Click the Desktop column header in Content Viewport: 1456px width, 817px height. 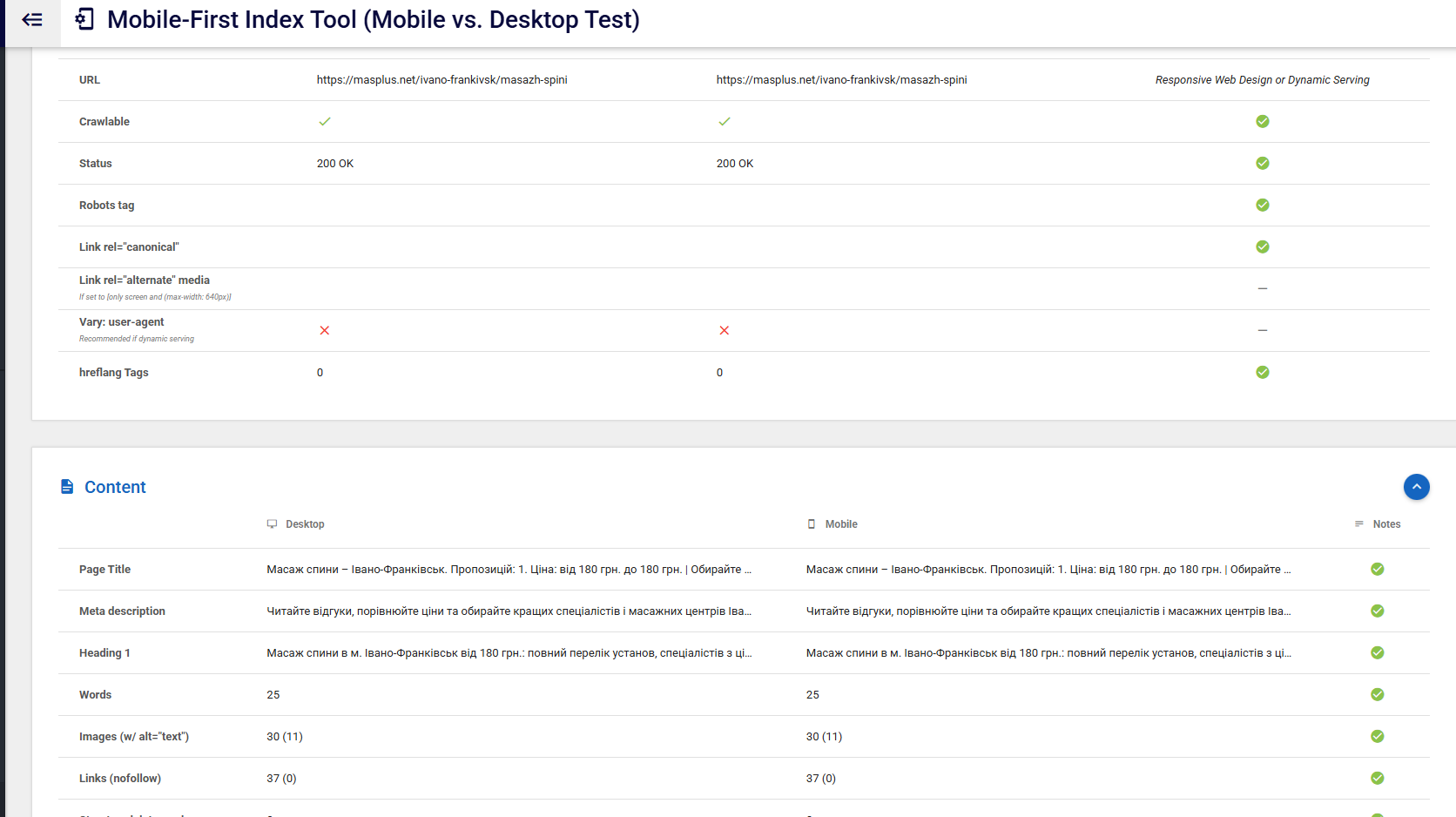(x=305, y=524)
